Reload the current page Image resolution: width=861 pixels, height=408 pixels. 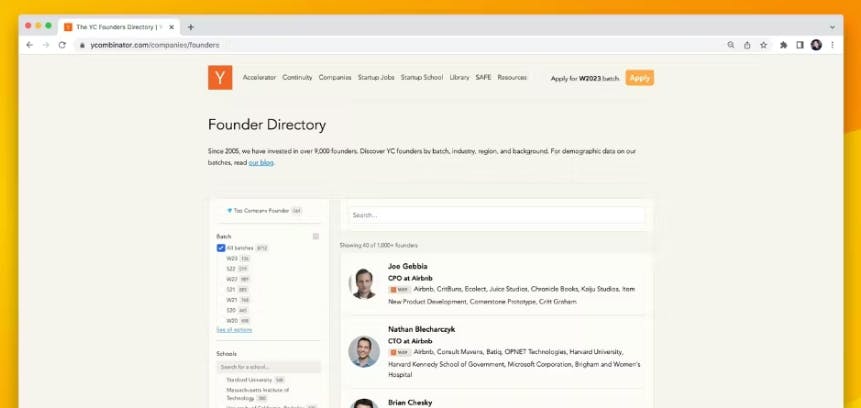click(x=62, y=45)
